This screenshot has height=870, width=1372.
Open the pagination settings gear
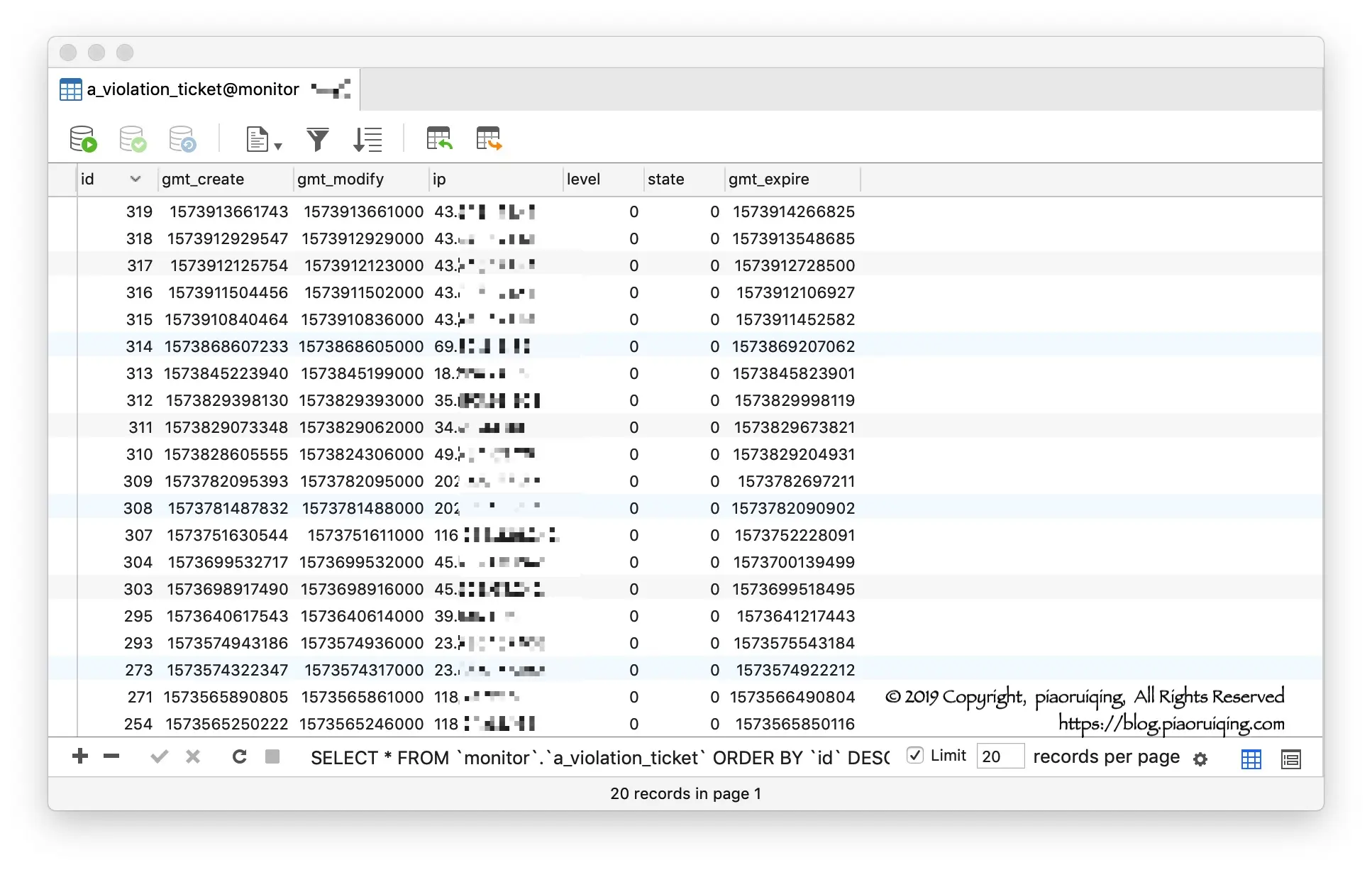click(1200, 759)
